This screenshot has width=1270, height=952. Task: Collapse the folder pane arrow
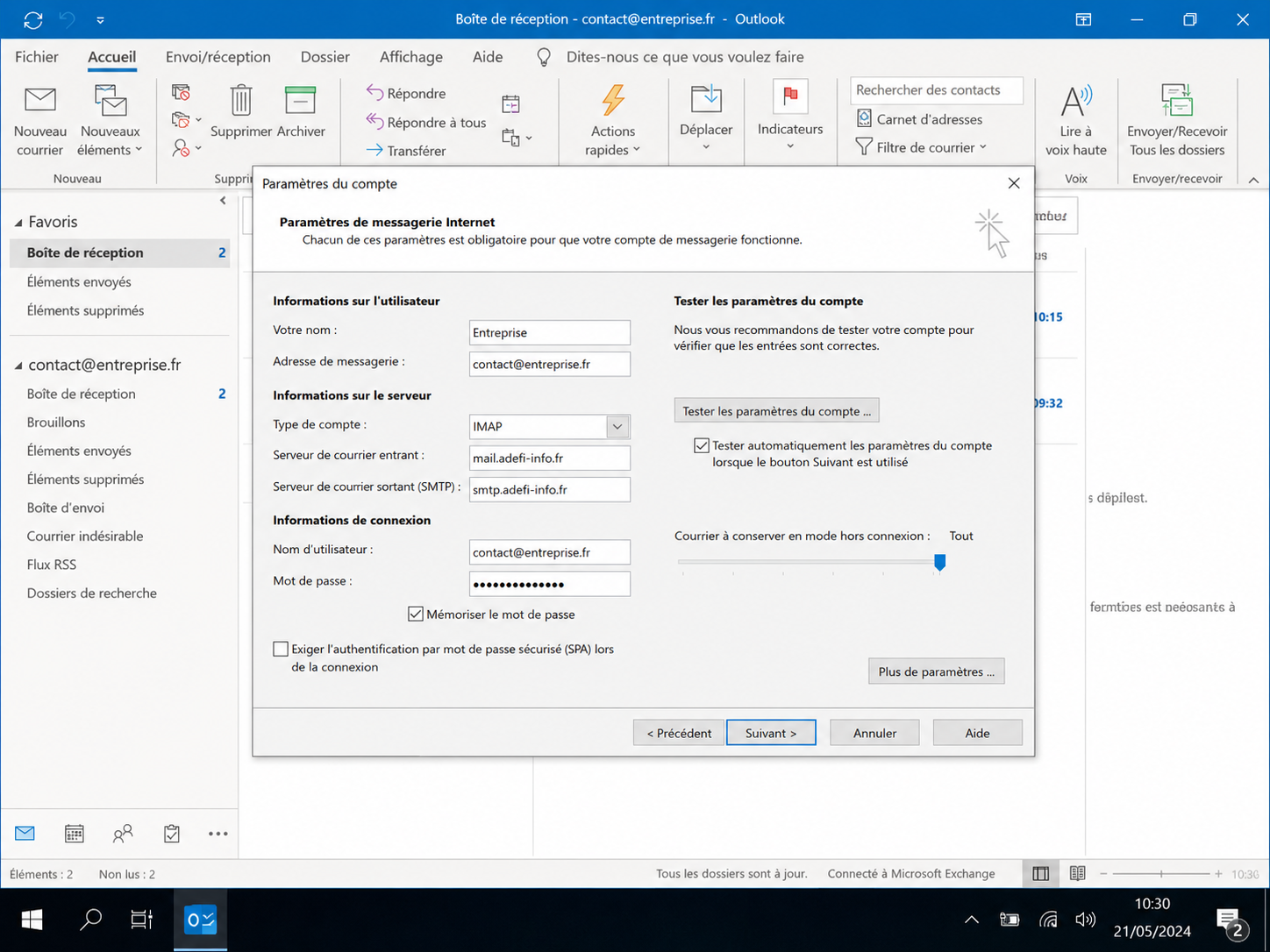coord(223,201)
